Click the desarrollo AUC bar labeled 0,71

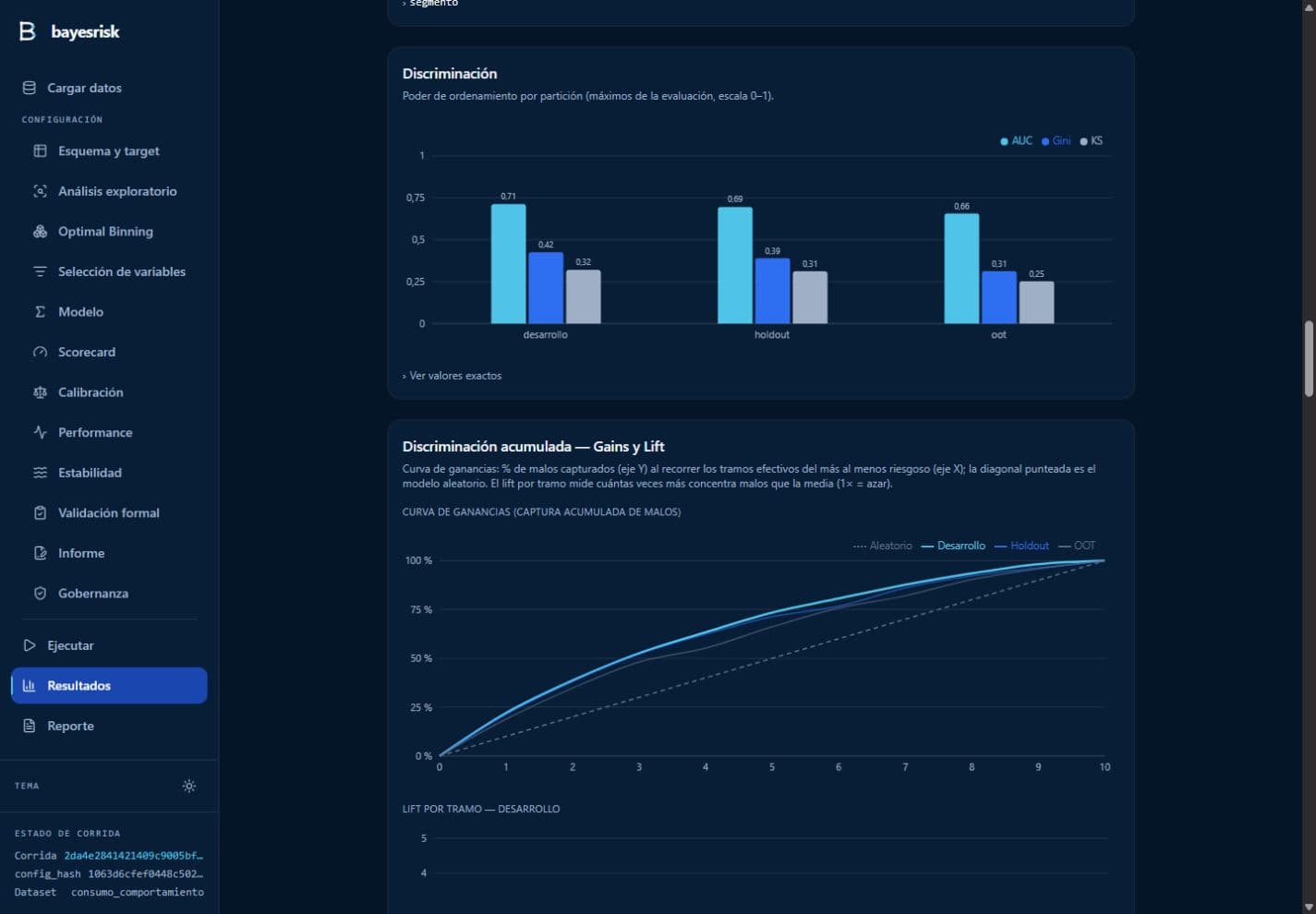tap(508, 264)
